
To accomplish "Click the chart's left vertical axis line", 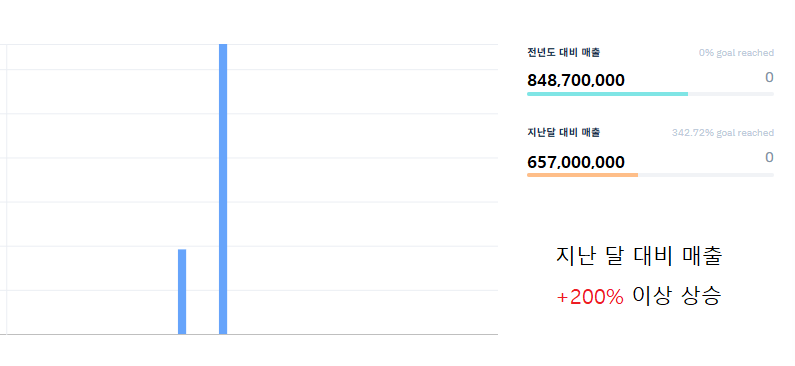I will pyautogui.click(x=6, y=189).
